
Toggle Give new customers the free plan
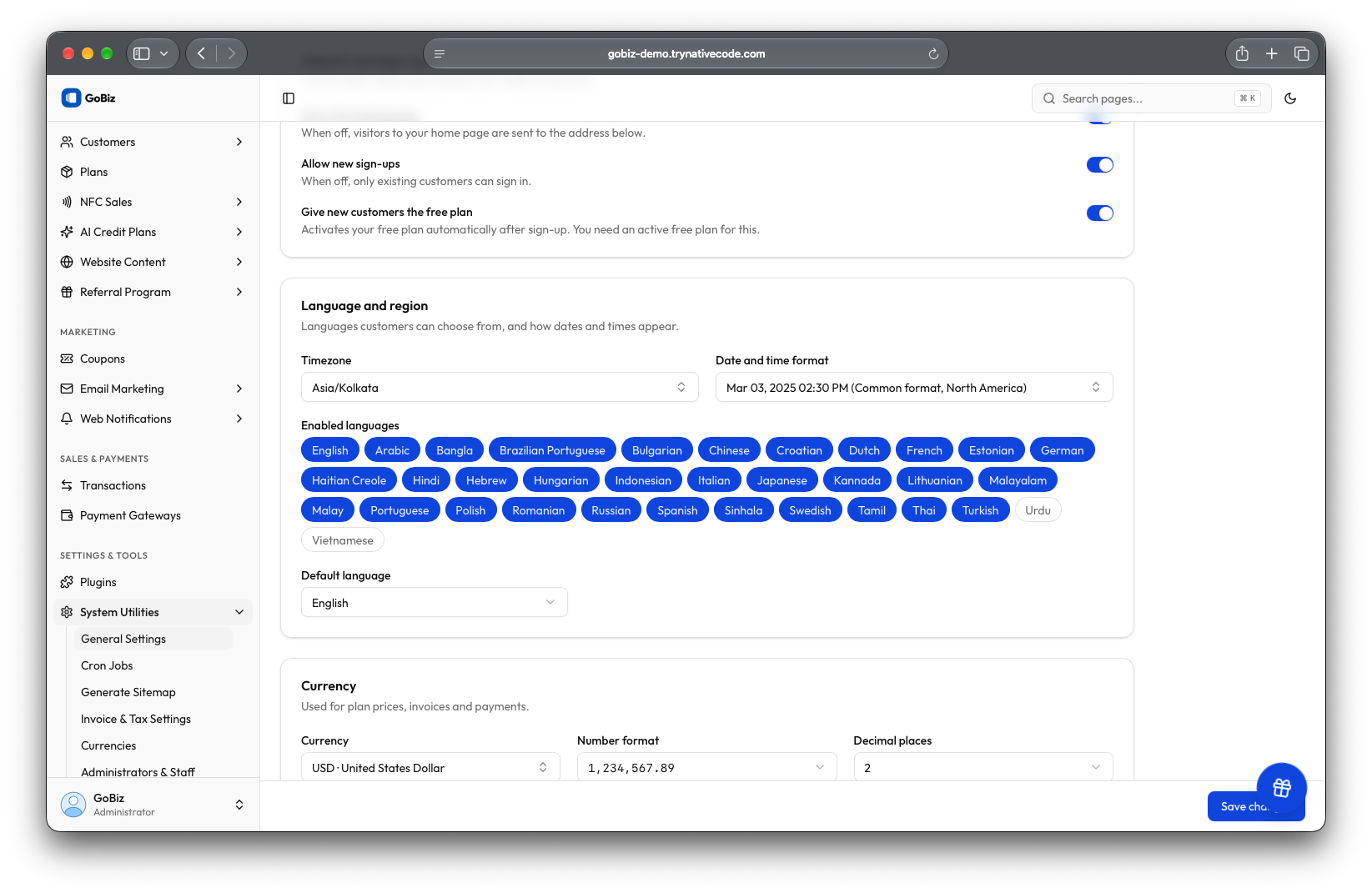1100,213
